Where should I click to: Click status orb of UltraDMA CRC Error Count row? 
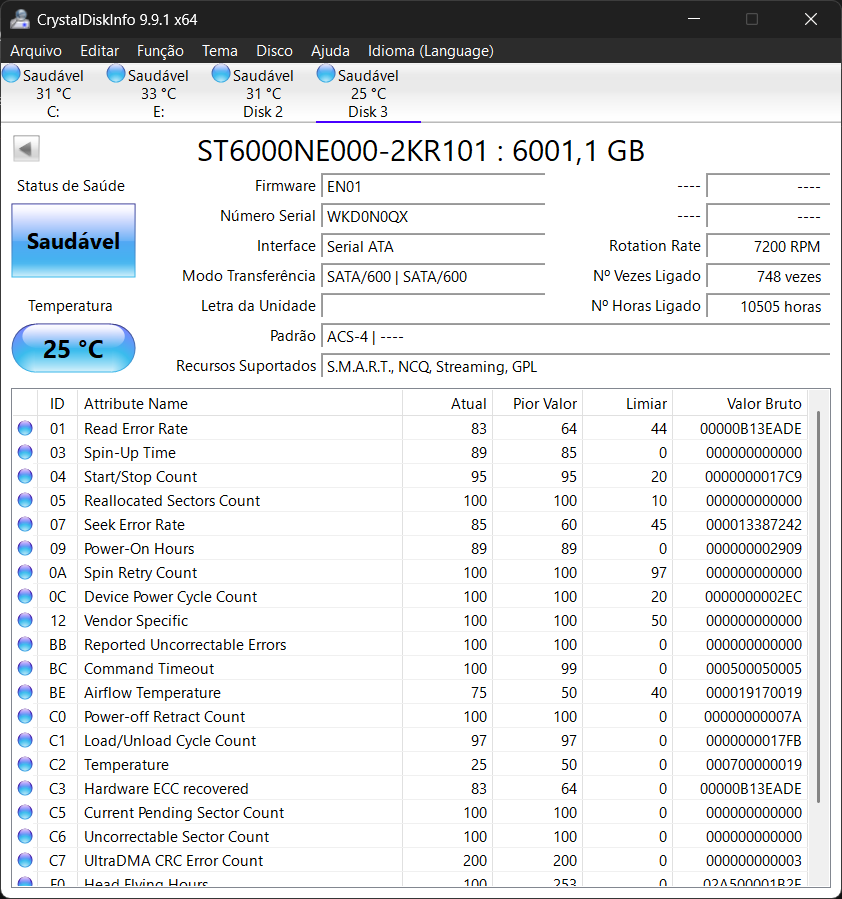point(25,860)
